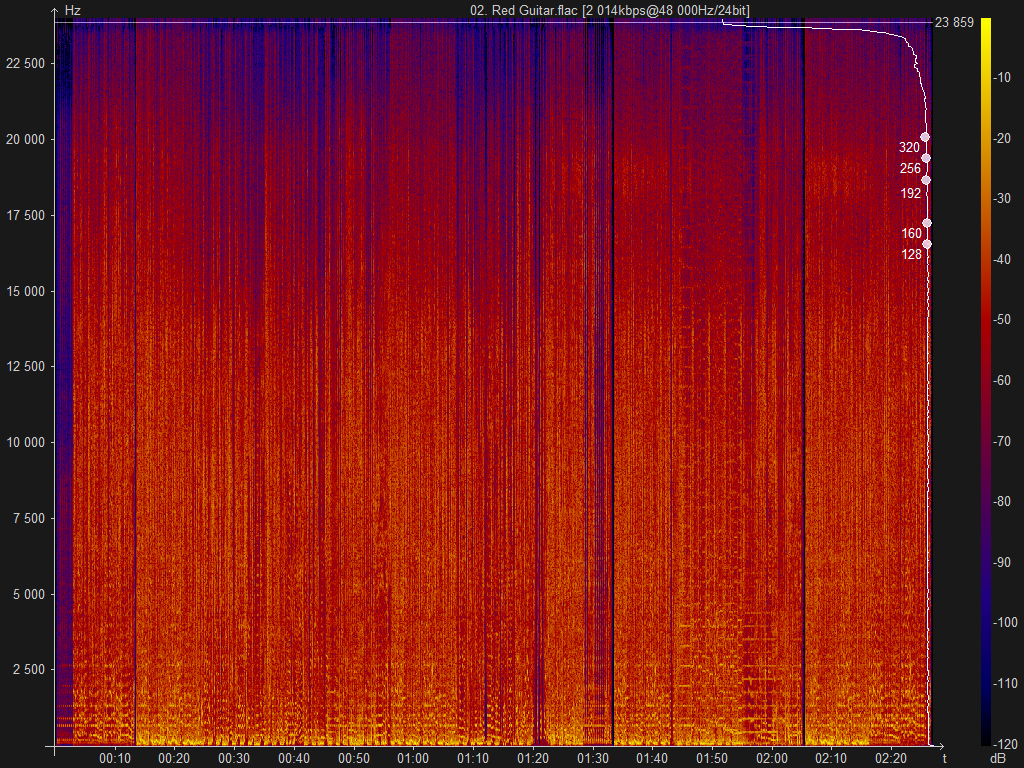Screen dimensions: 1024x768
Task: Click the 12 500 frequency axis label
Action: pyautogui.click(x=26, y=367)
